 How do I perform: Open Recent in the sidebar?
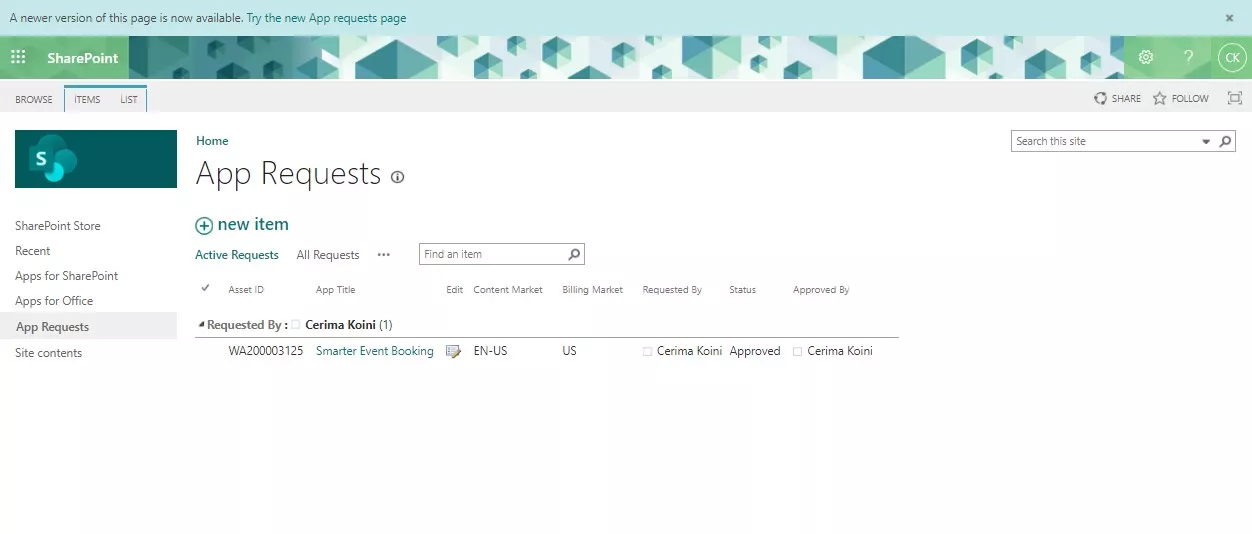pyautogui.click(x=33, y=251)
